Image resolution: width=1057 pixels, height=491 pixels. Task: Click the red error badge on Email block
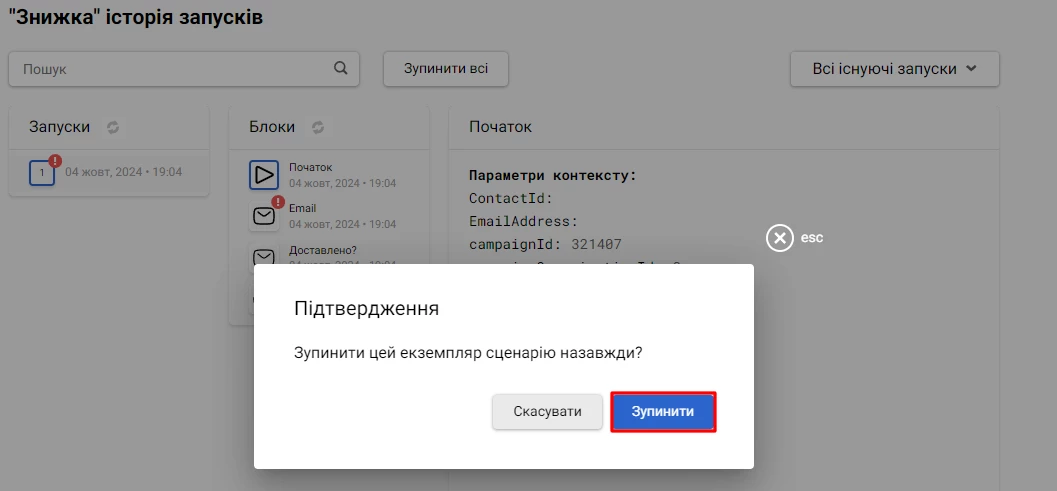(x=278, y=202)
